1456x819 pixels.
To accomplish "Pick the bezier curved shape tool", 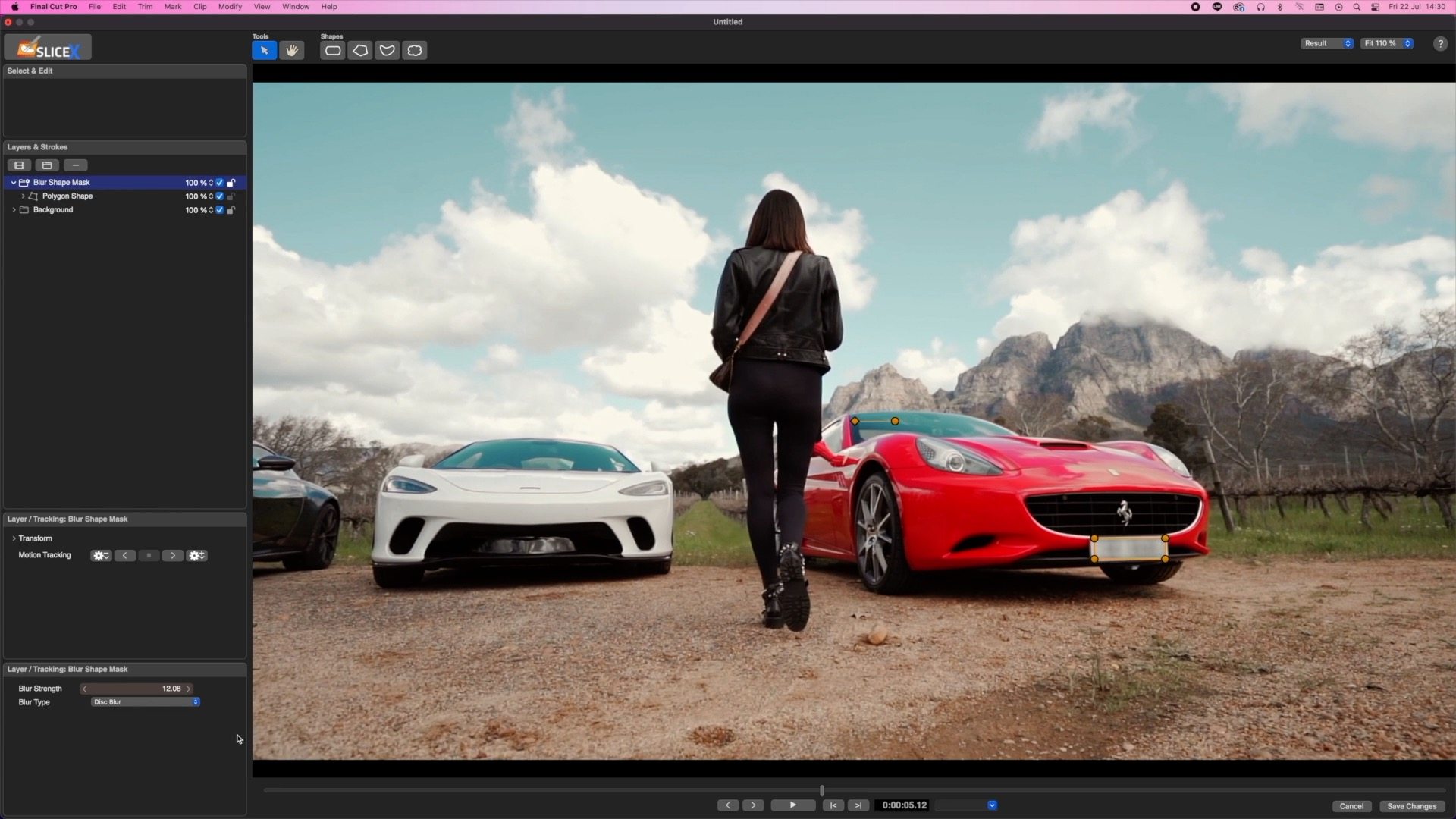I will (x=388, y=51).
